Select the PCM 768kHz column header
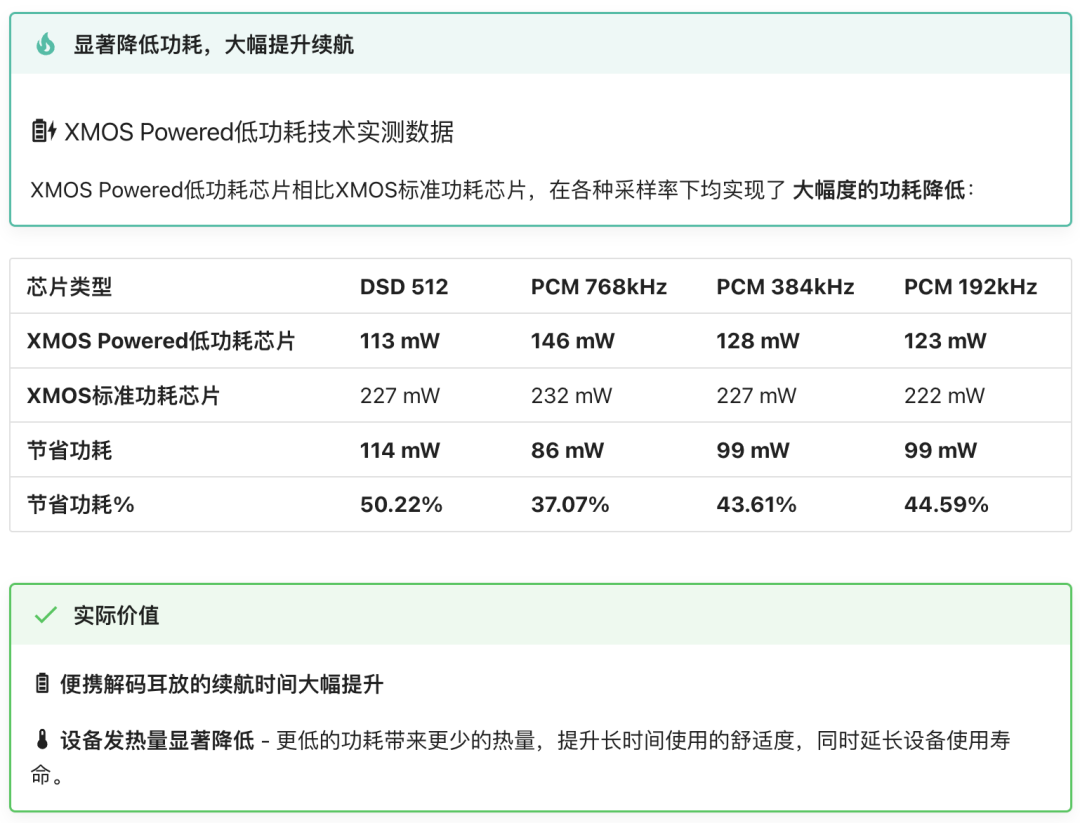 point(598,287)
